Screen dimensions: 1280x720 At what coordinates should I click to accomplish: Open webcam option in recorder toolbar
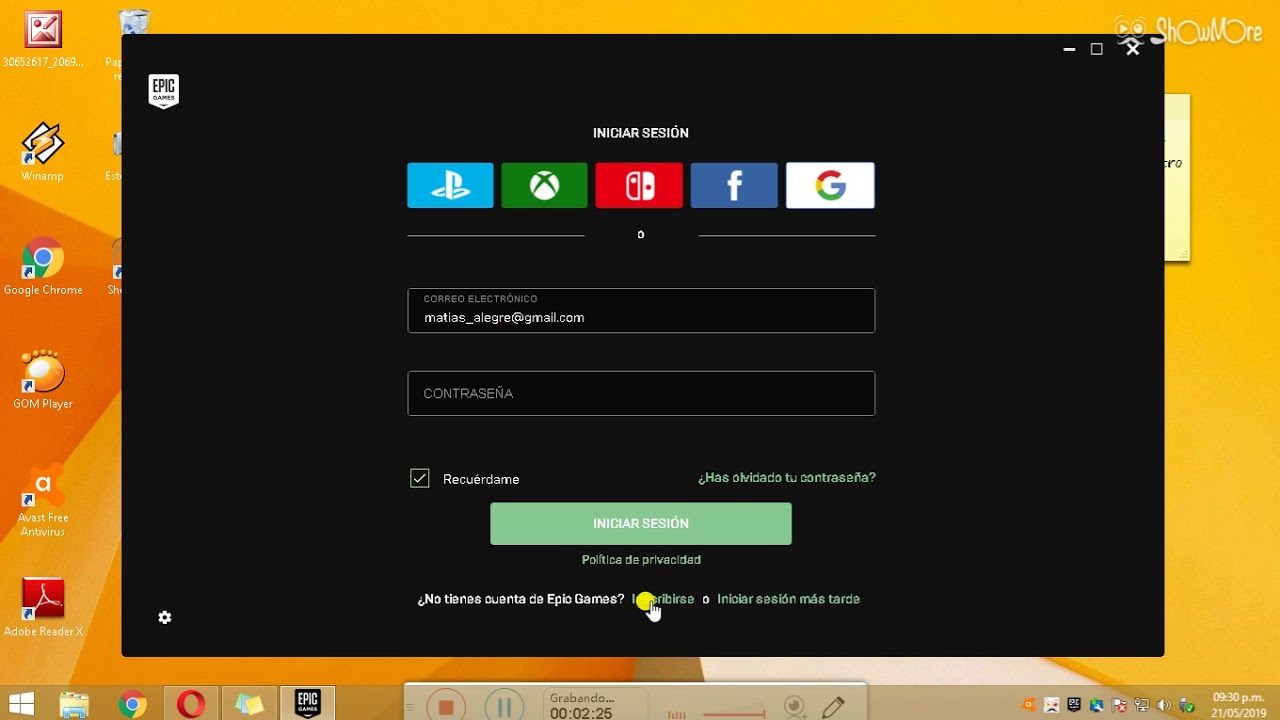tap(795, 707)
